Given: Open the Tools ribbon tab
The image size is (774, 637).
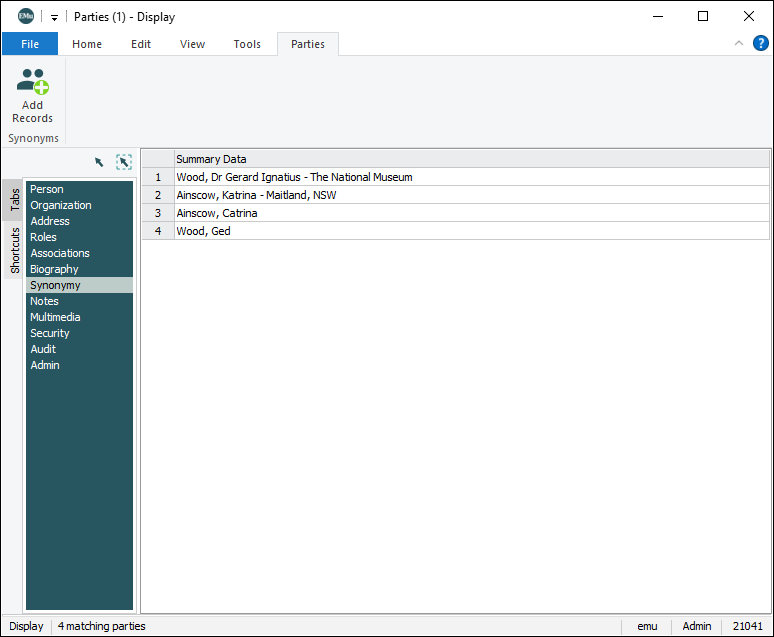Looking at the screenshot, I should pyautogui.click(x=247, y=44).
